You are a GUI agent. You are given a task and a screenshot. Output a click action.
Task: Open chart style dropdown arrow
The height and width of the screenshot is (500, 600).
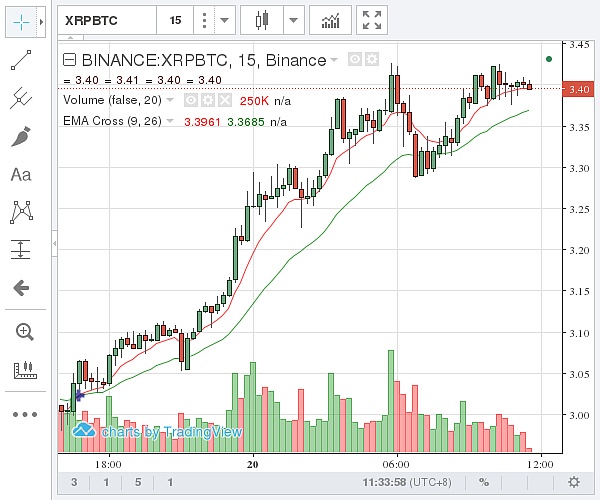pos(293,20)
